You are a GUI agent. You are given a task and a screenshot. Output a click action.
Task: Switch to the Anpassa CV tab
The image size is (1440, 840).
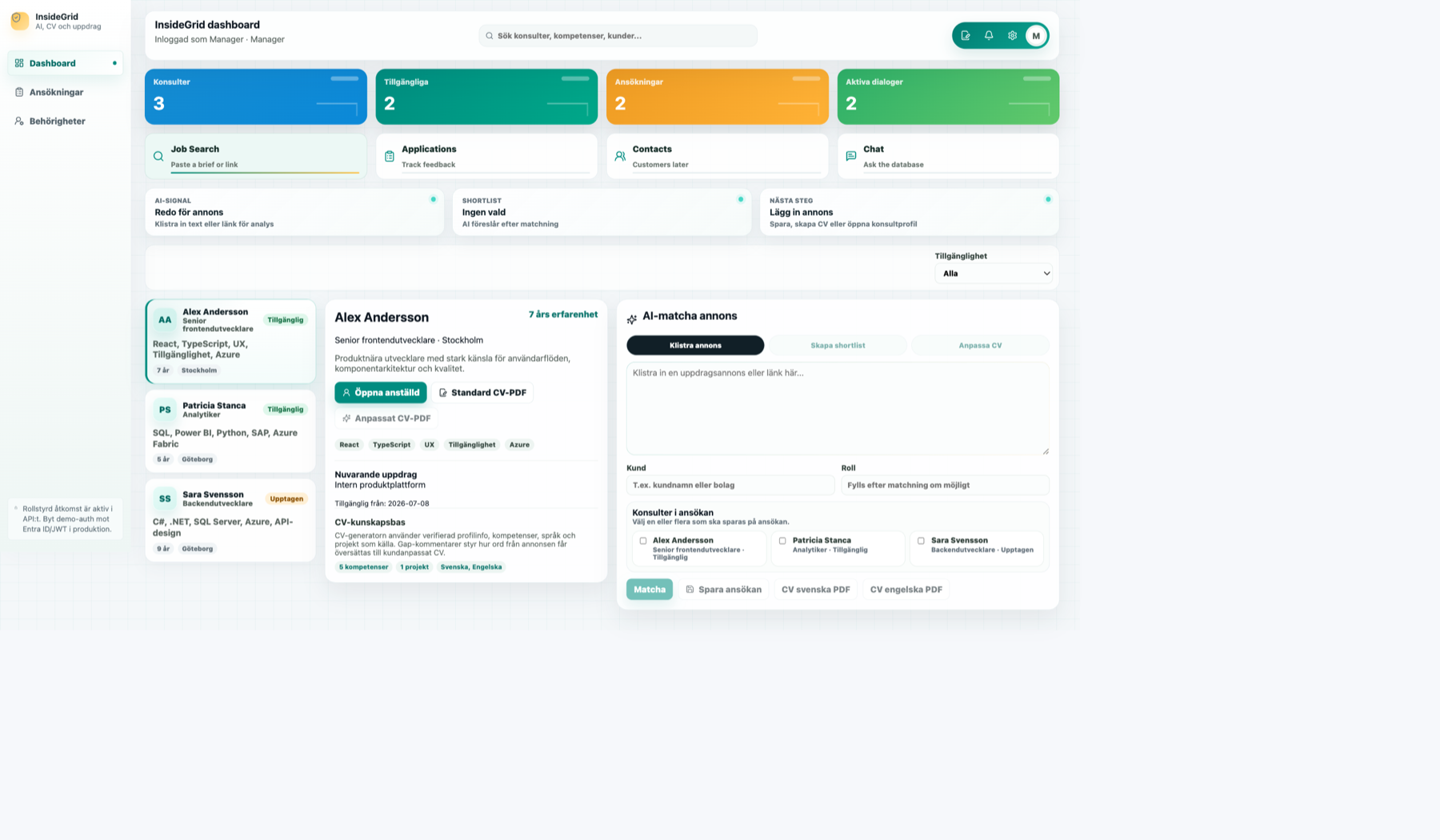tap(980, 346)
